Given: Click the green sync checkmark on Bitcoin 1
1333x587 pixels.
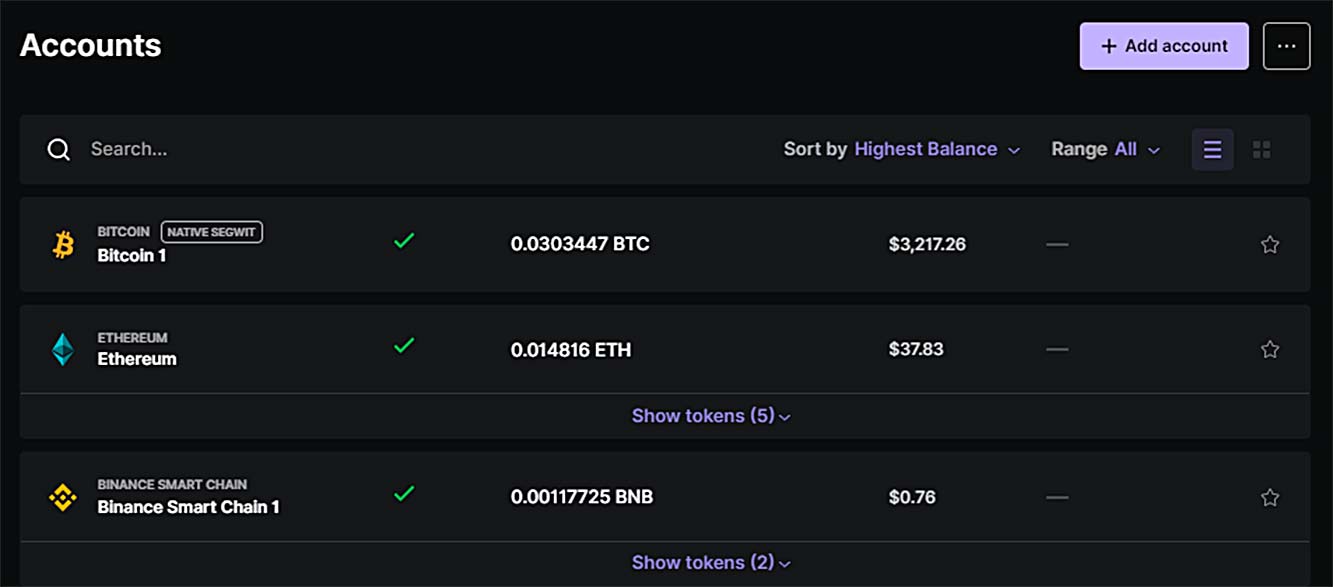Looking at the screenshot, I should tap(403, 240).
